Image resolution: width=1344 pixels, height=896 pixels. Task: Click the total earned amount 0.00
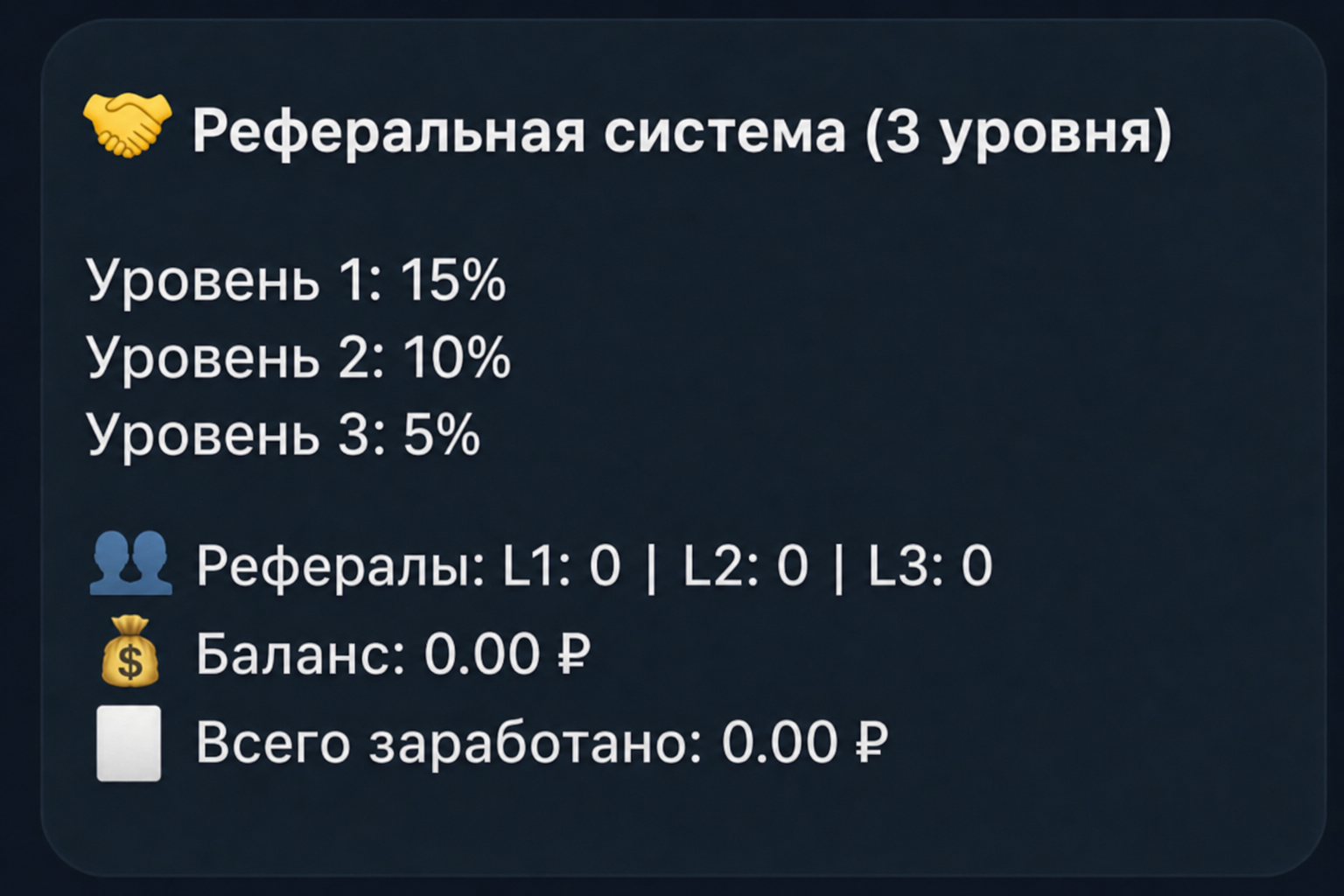[x=779, y=744]
